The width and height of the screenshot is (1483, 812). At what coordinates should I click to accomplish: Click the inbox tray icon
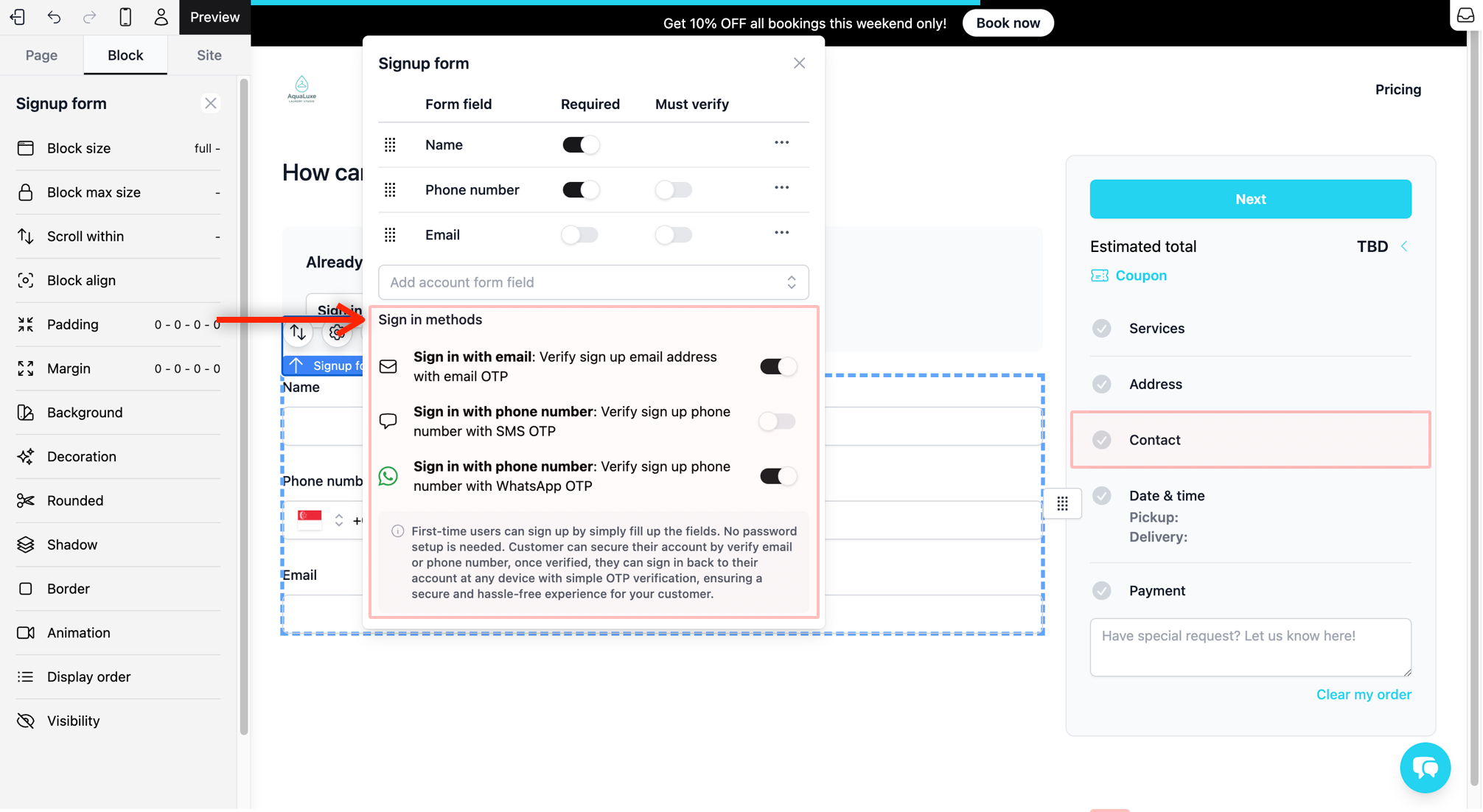click(x=1465, y=15)
